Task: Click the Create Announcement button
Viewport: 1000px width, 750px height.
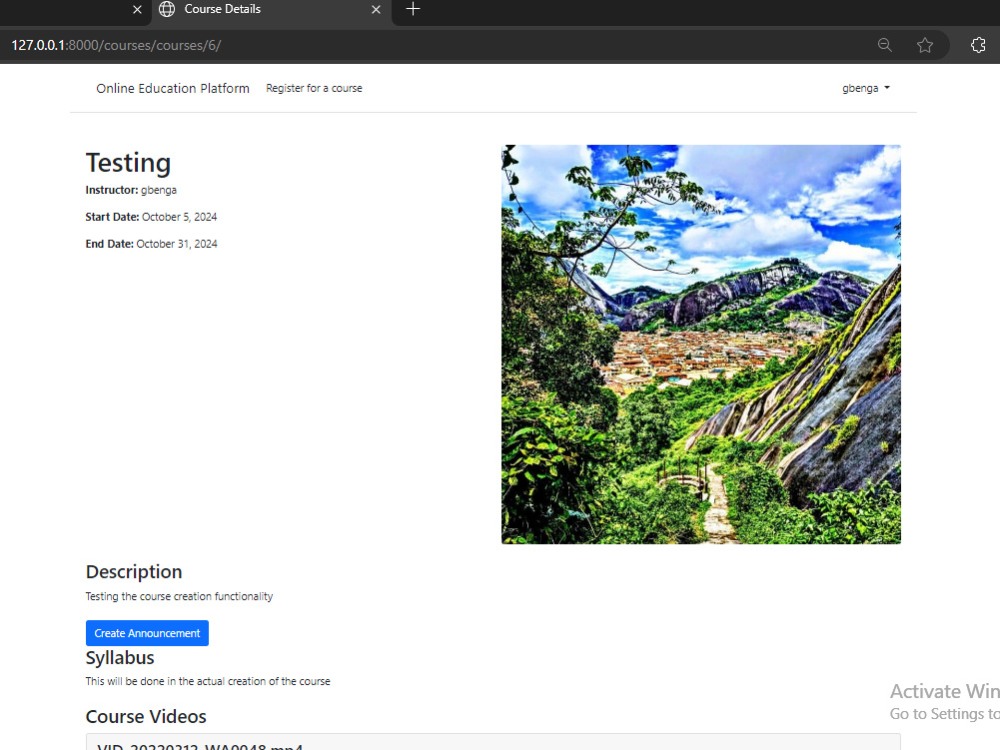Action: click(x=147, y=633)
